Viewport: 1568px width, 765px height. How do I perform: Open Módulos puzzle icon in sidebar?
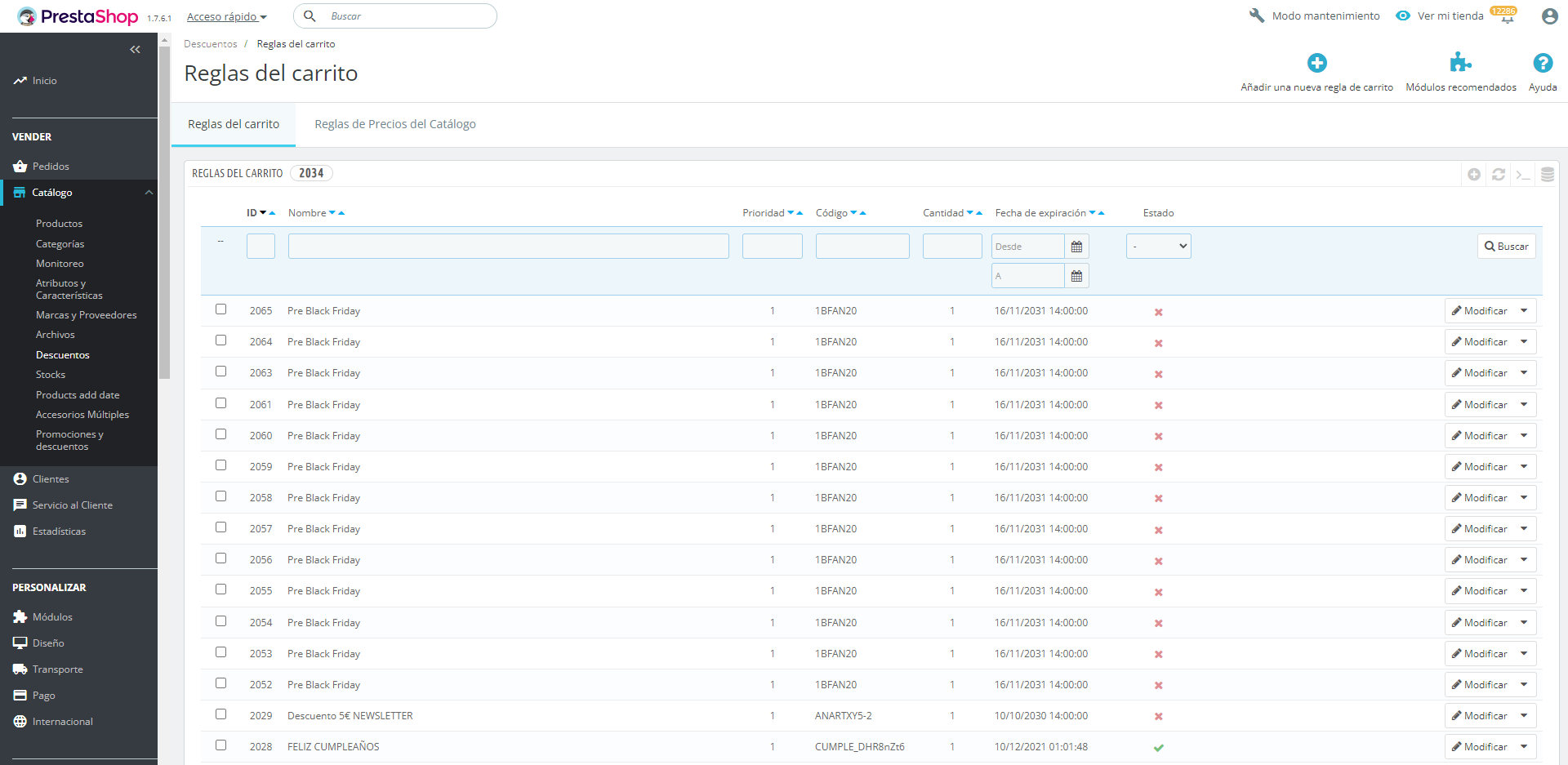pyautogui.click(x=20, y=617)
